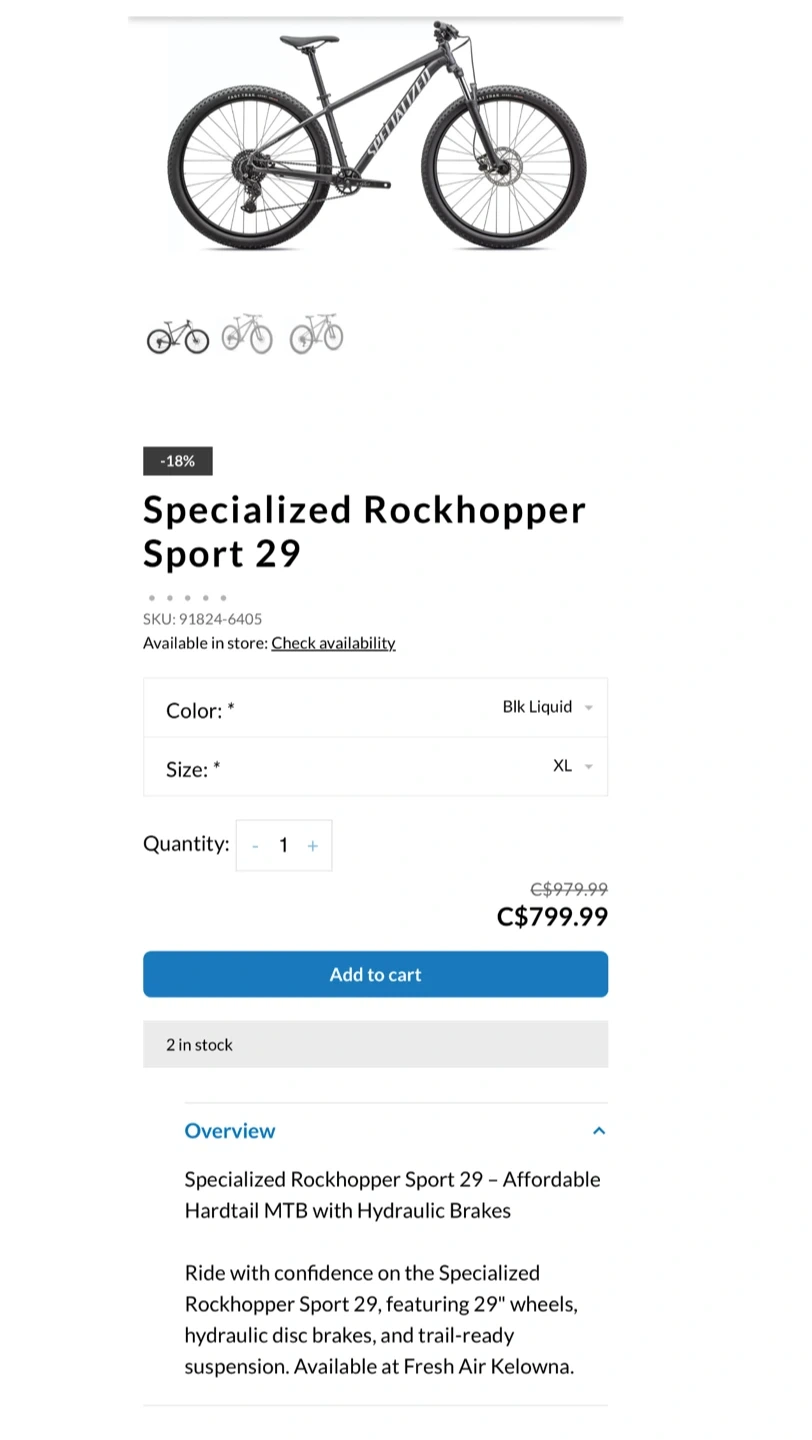This screenshot has height=1440, width=812.
Task: Open the XL size dropdown
Action: 572,766
